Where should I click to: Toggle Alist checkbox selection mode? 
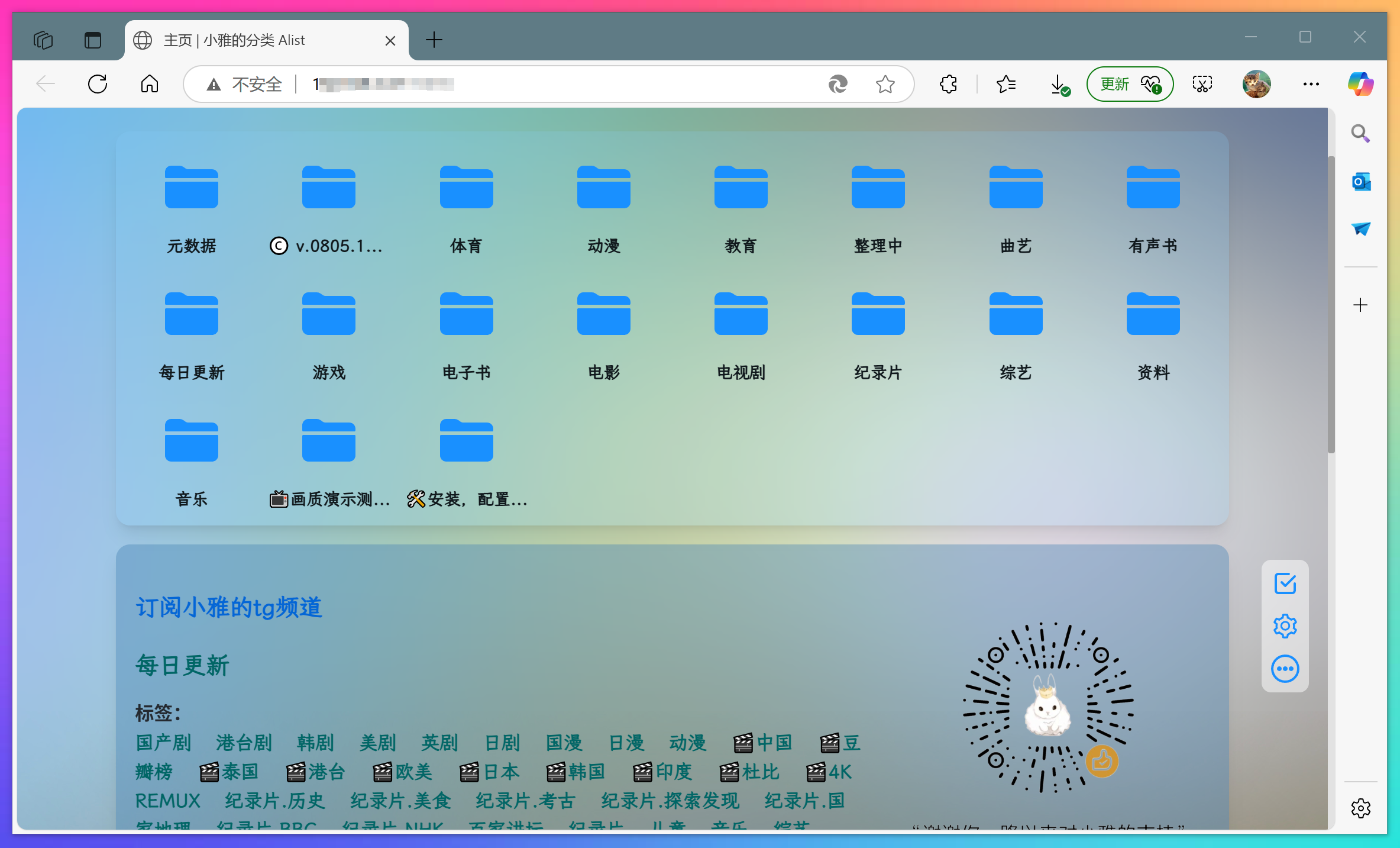pyautogui.click(x=1285, y=583)
